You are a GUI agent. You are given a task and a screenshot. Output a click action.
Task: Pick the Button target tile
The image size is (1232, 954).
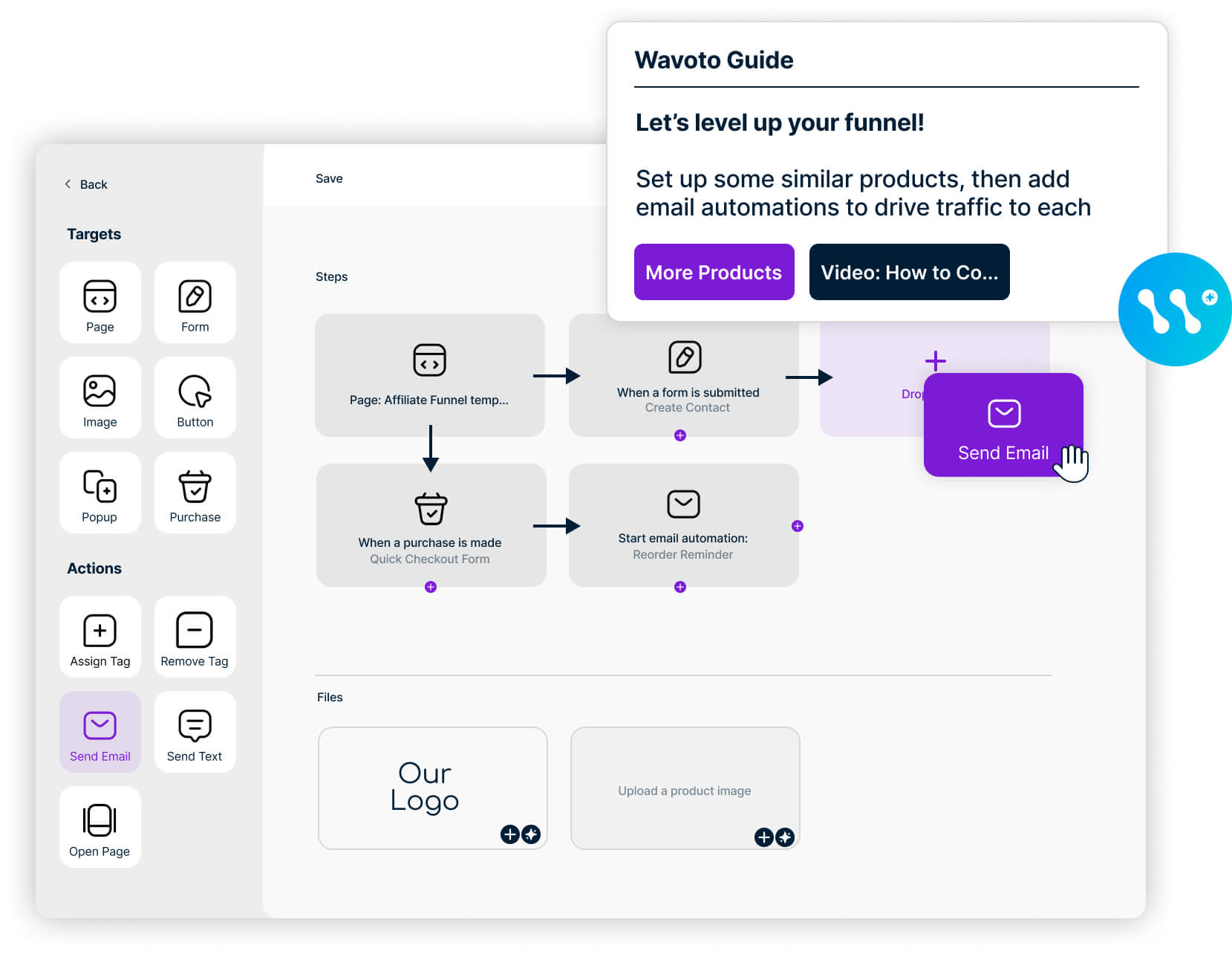195,397
